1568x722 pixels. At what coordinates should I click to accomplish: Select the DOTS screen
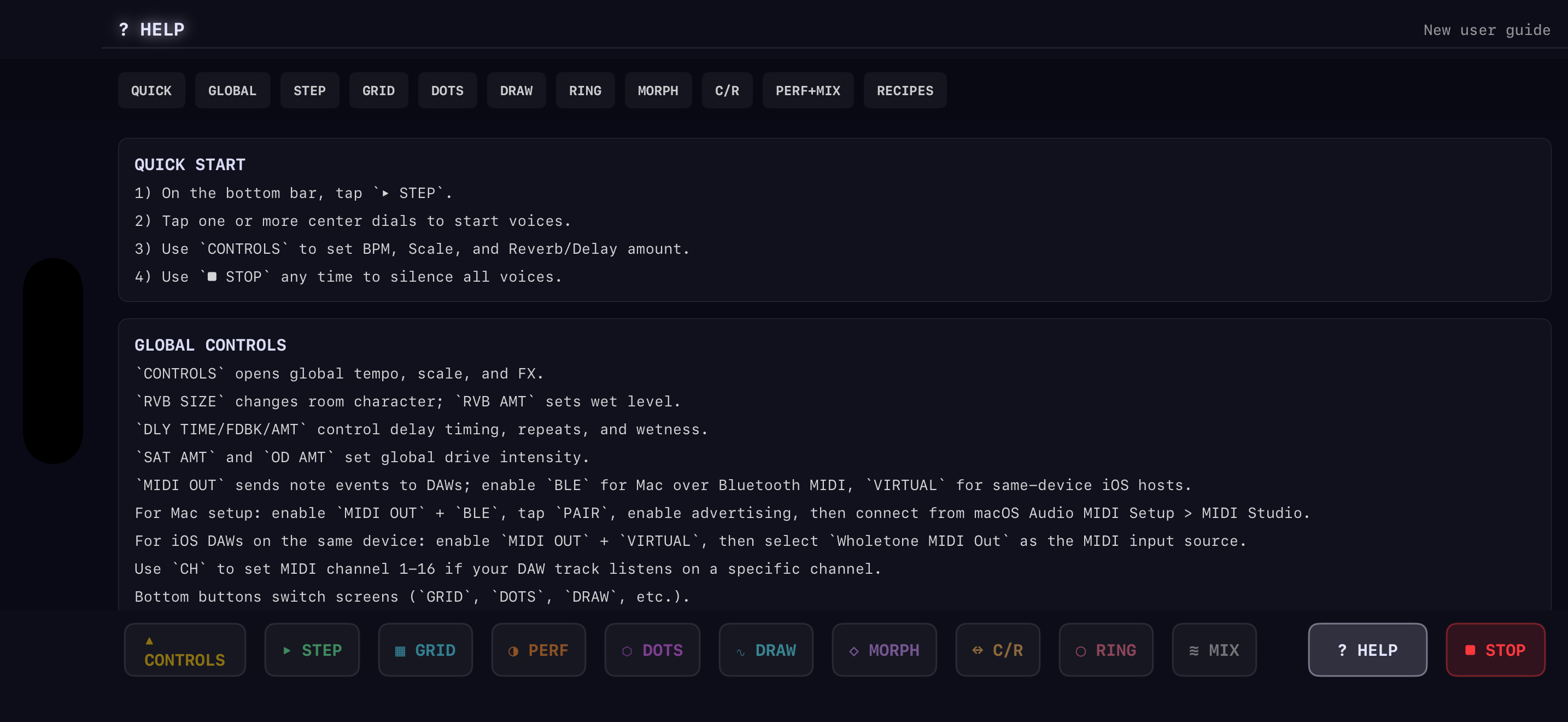652,650
